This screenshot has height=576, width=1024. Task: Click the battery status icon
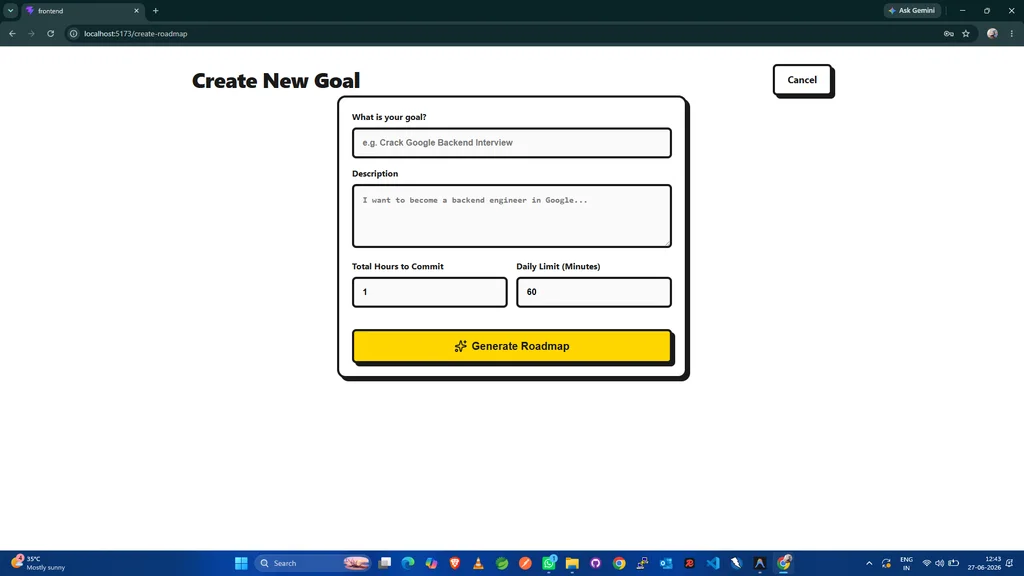tap(953, 564)
